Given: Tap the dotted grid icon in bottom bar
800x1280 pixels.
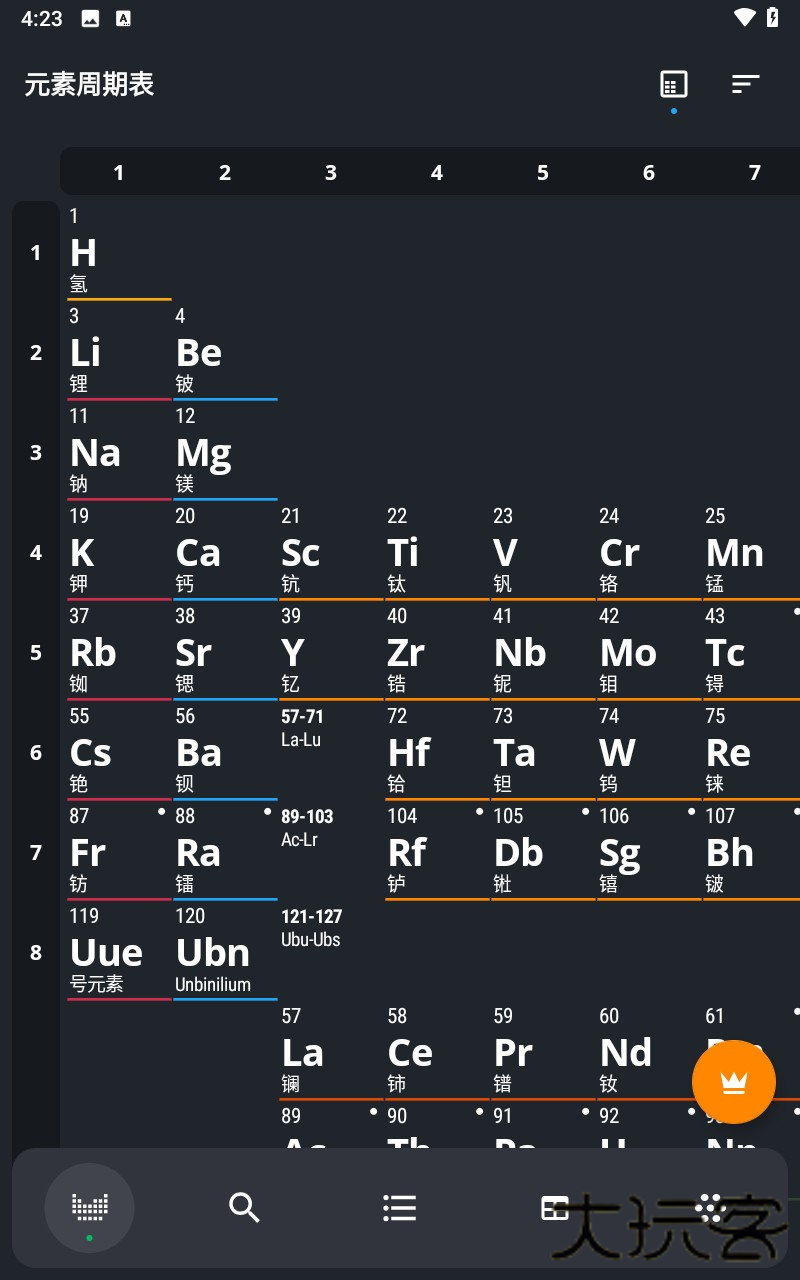Looking at the screenshot, I should point(710,1207).
